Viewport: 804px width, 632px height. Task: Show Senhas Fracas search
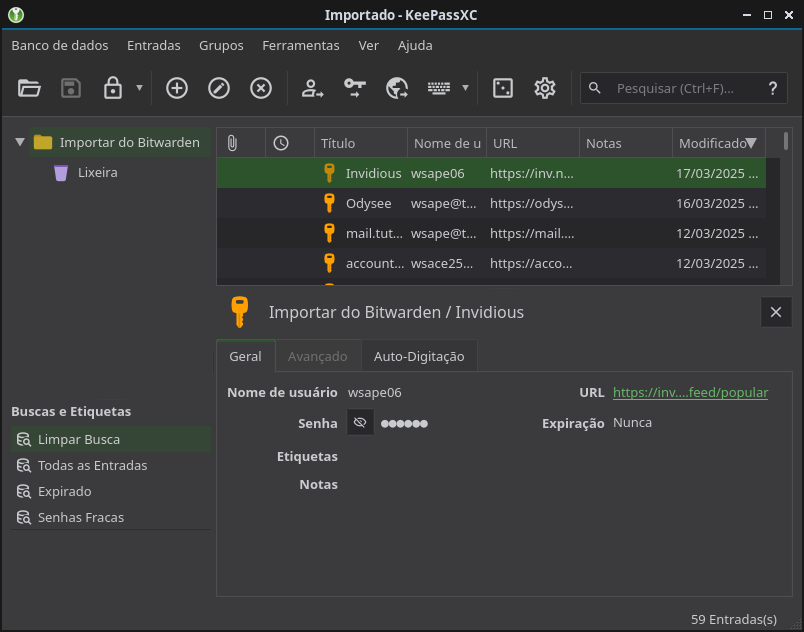111,518
